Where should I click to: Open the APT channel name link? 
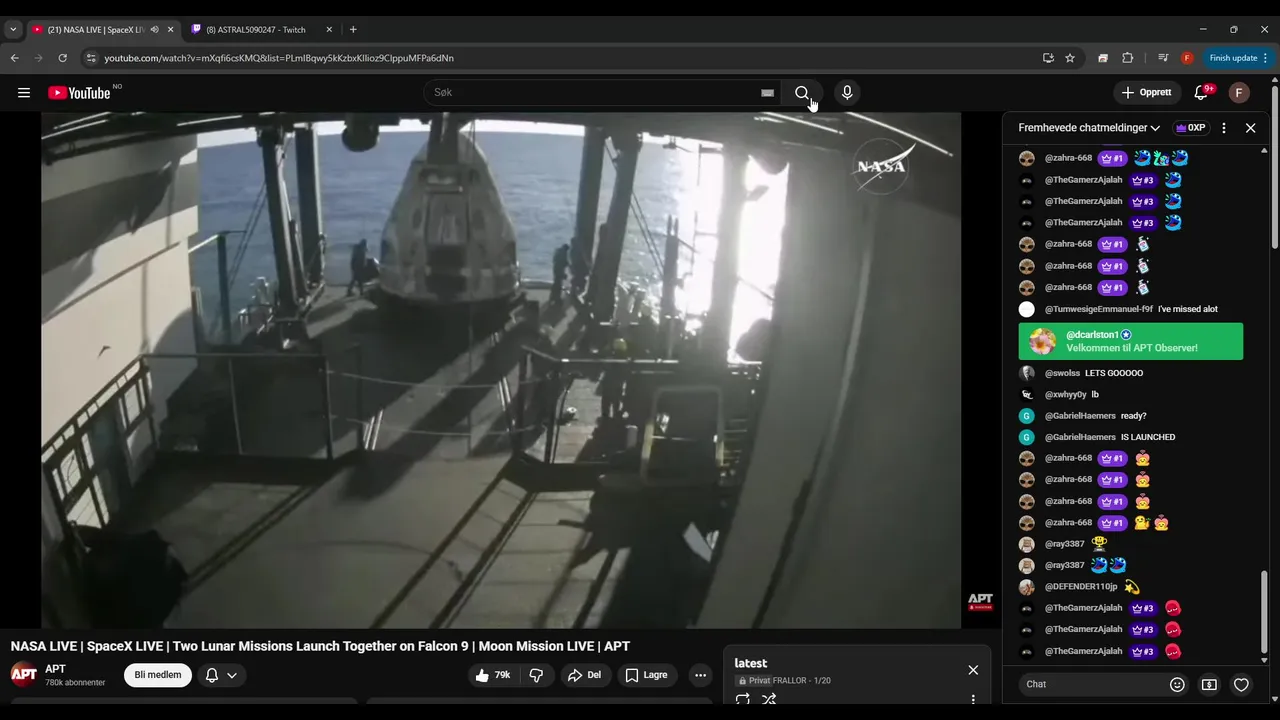click(x=55, y=669)
